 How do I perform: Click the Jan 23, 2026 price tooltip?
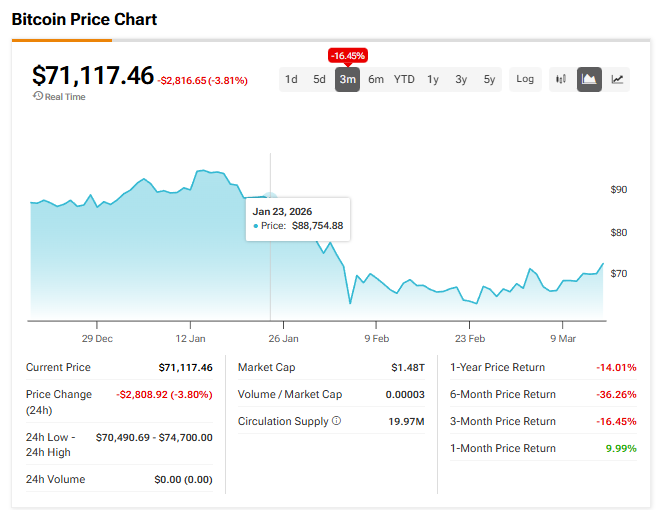(298, 218)
